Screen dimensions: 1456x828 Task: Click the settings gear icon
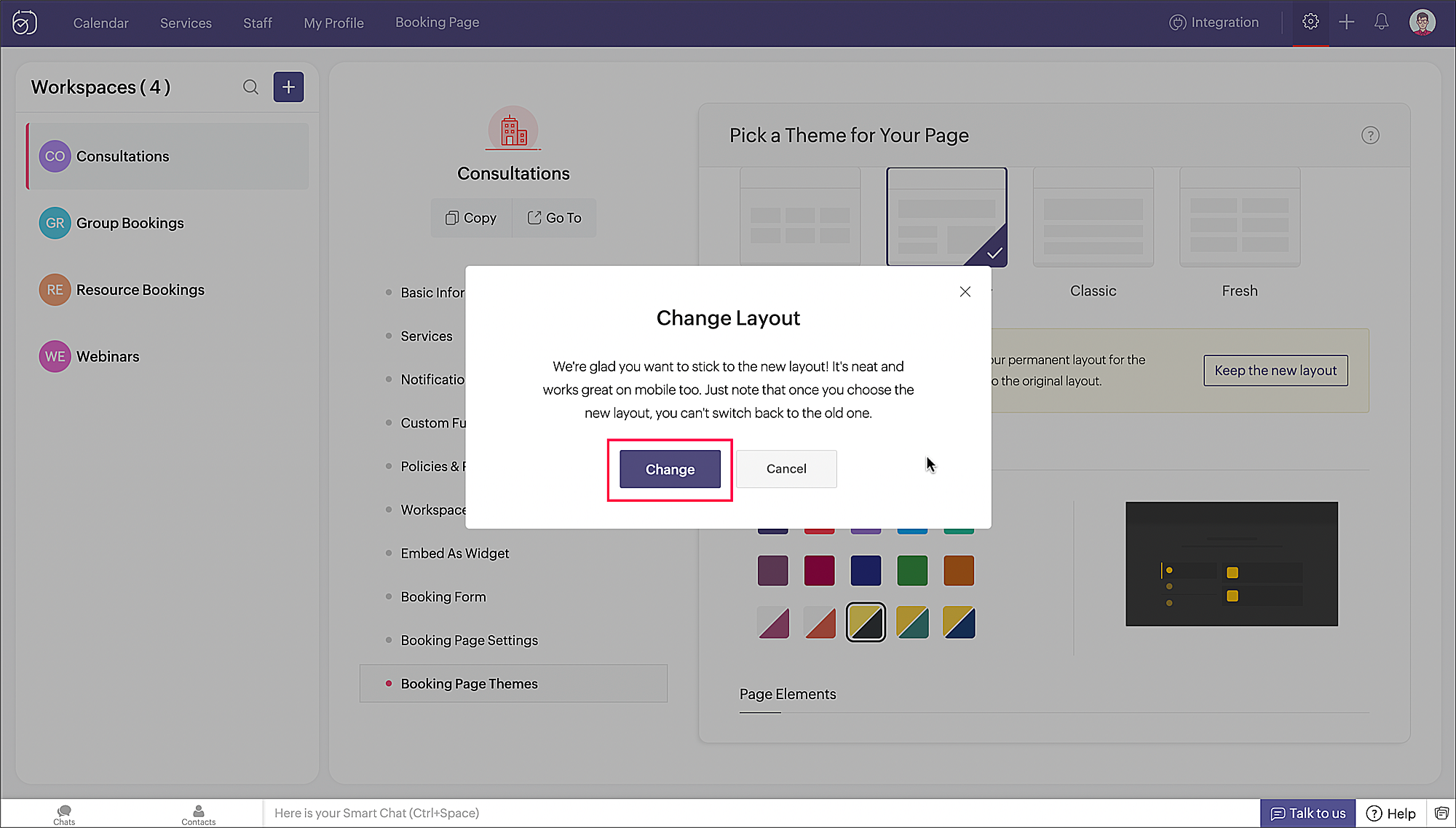point(1310,22)
